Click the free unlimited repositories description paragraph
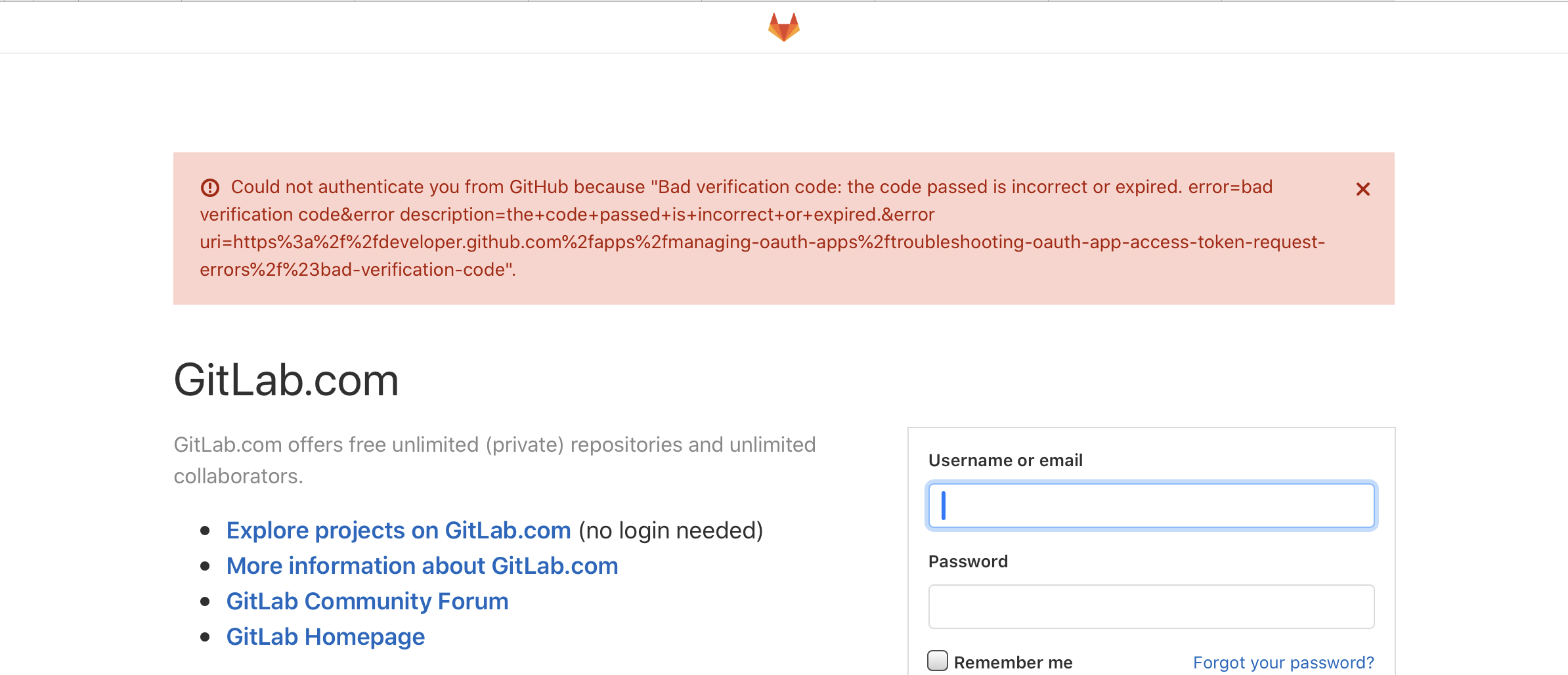Image resolution: width=1568 pixels, height=675 pixels. point(494,460)
